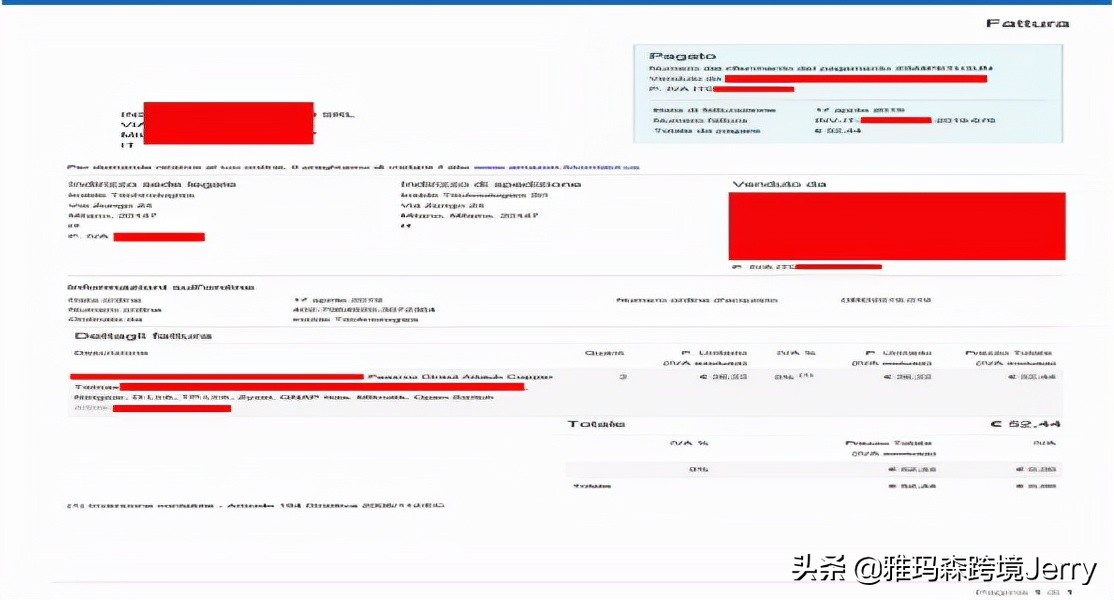Select the Fattura document title
1114x600 pixels.
(1026, 22)
